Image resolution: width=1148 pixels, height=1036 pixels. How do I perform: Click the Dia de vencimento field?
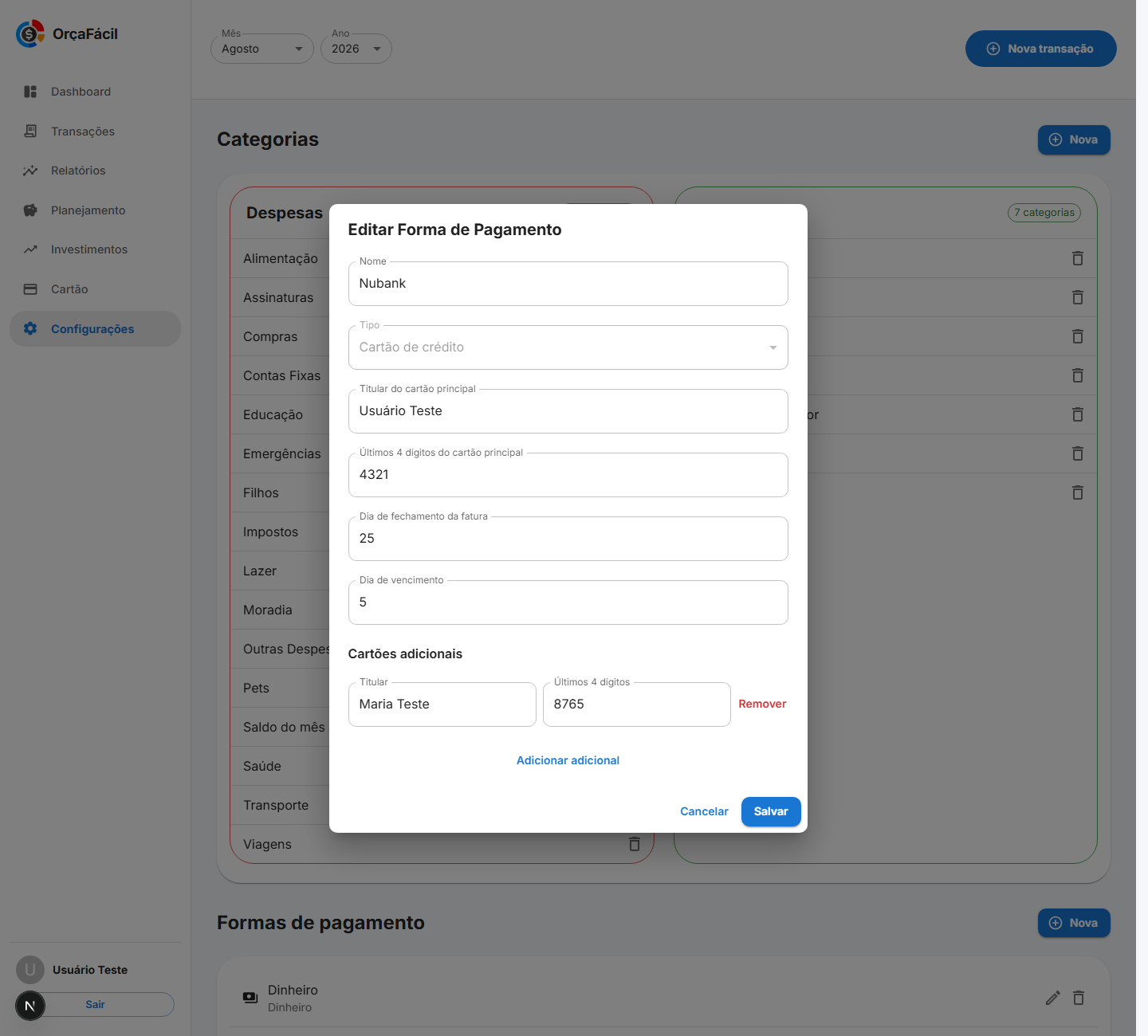(x=568, y=602)
